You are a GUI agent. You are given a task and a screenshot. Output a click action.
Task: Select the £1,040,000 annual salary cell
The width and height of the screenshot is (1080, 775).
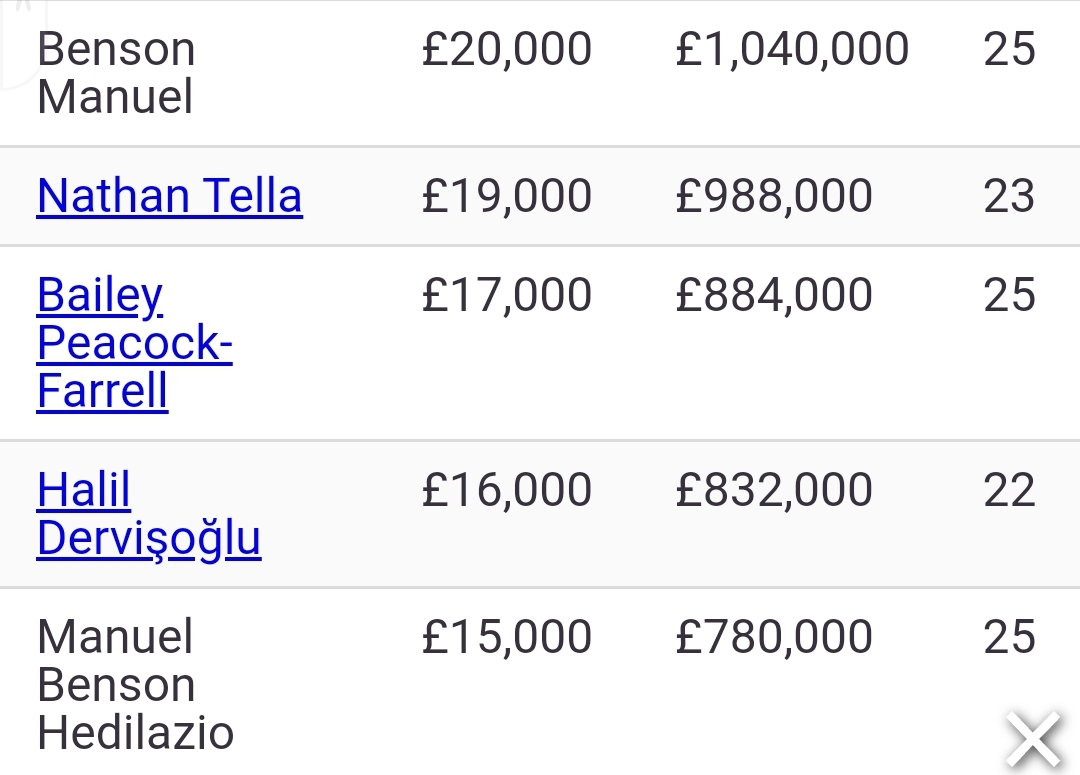[792, 50]
